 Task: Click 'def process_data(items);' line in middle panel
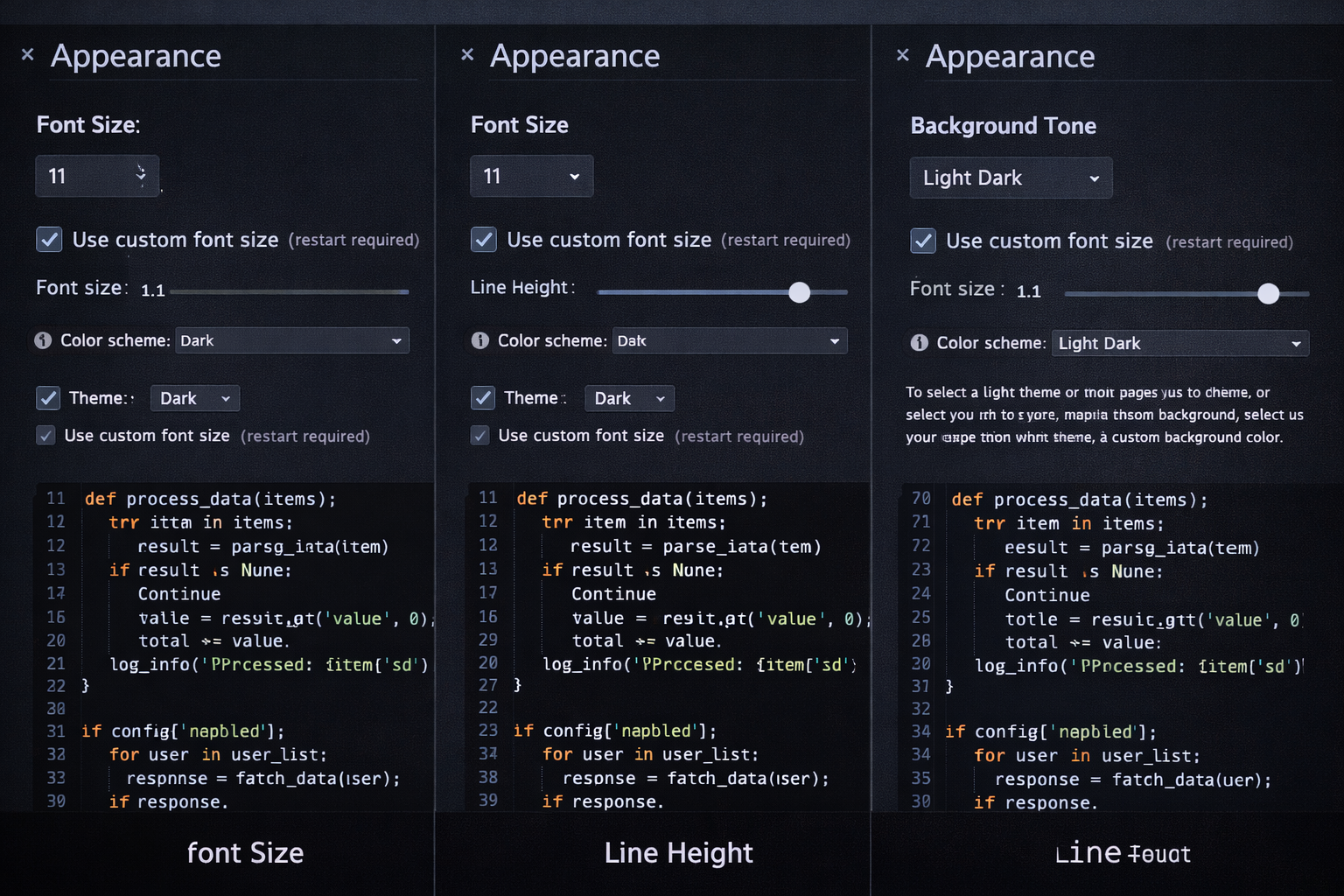click(641, 499)
